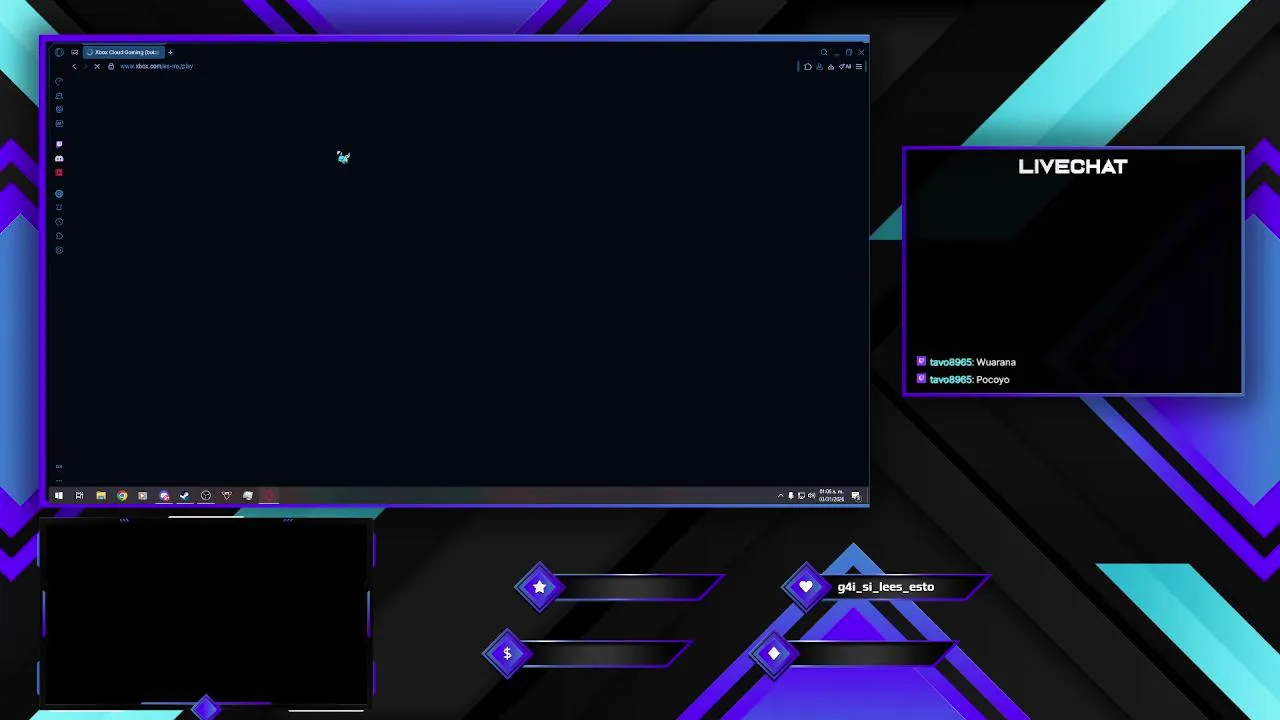The width and height of the screenshot is (1280, 720).
Task: Select the Xbox Cloud Gaming tab
Action: coord(123,52)
